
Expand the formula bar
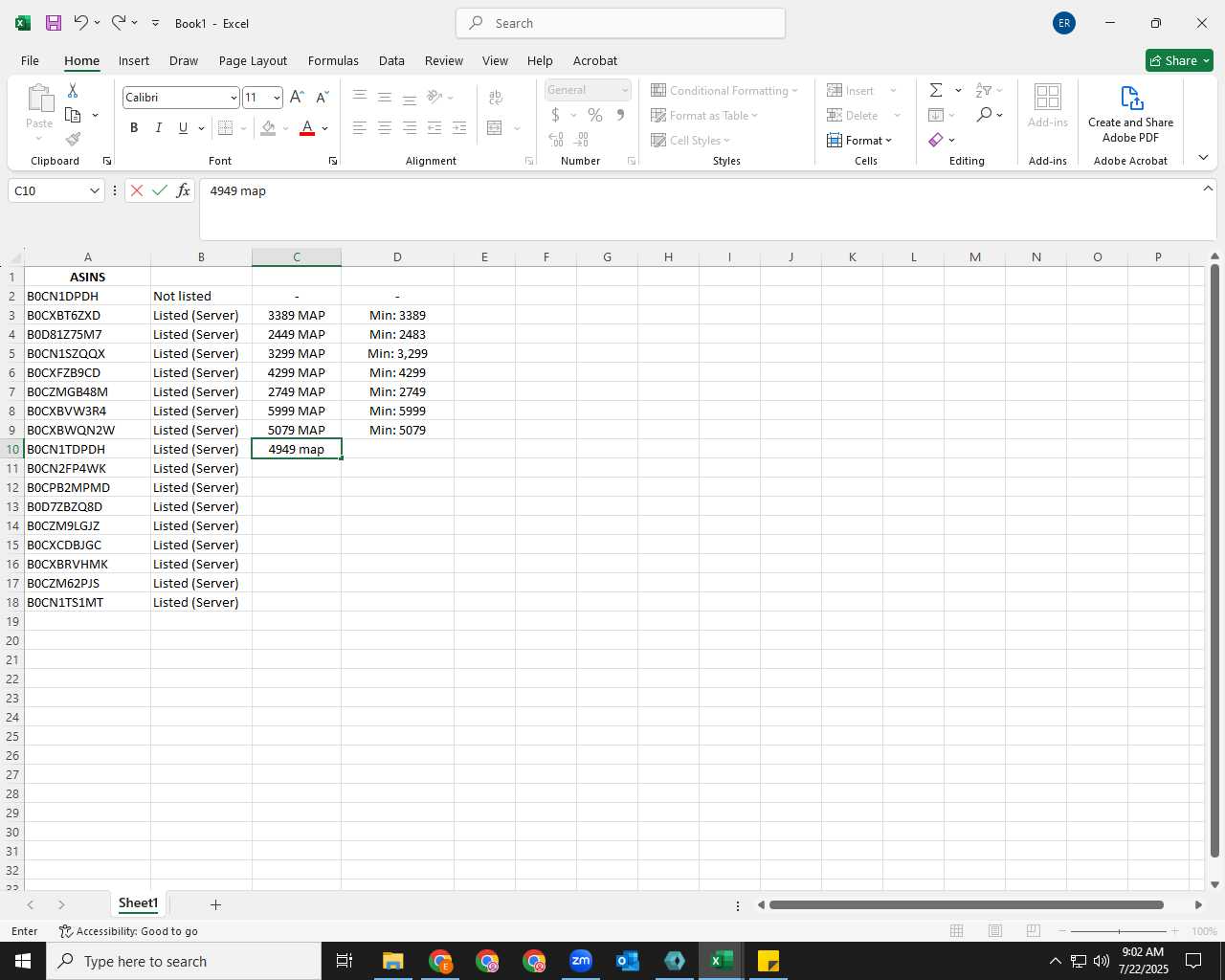[1208, 189]
